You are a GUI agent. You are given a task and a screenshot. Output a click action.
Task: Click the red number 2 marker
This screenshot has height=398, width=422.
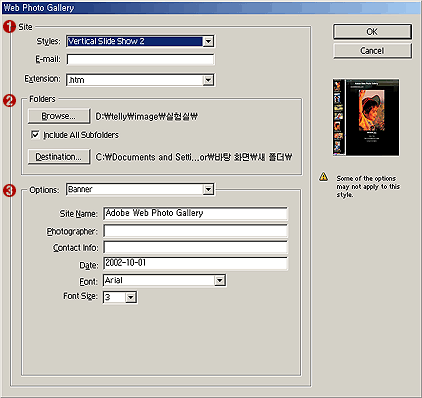click(x=9, y=100)
